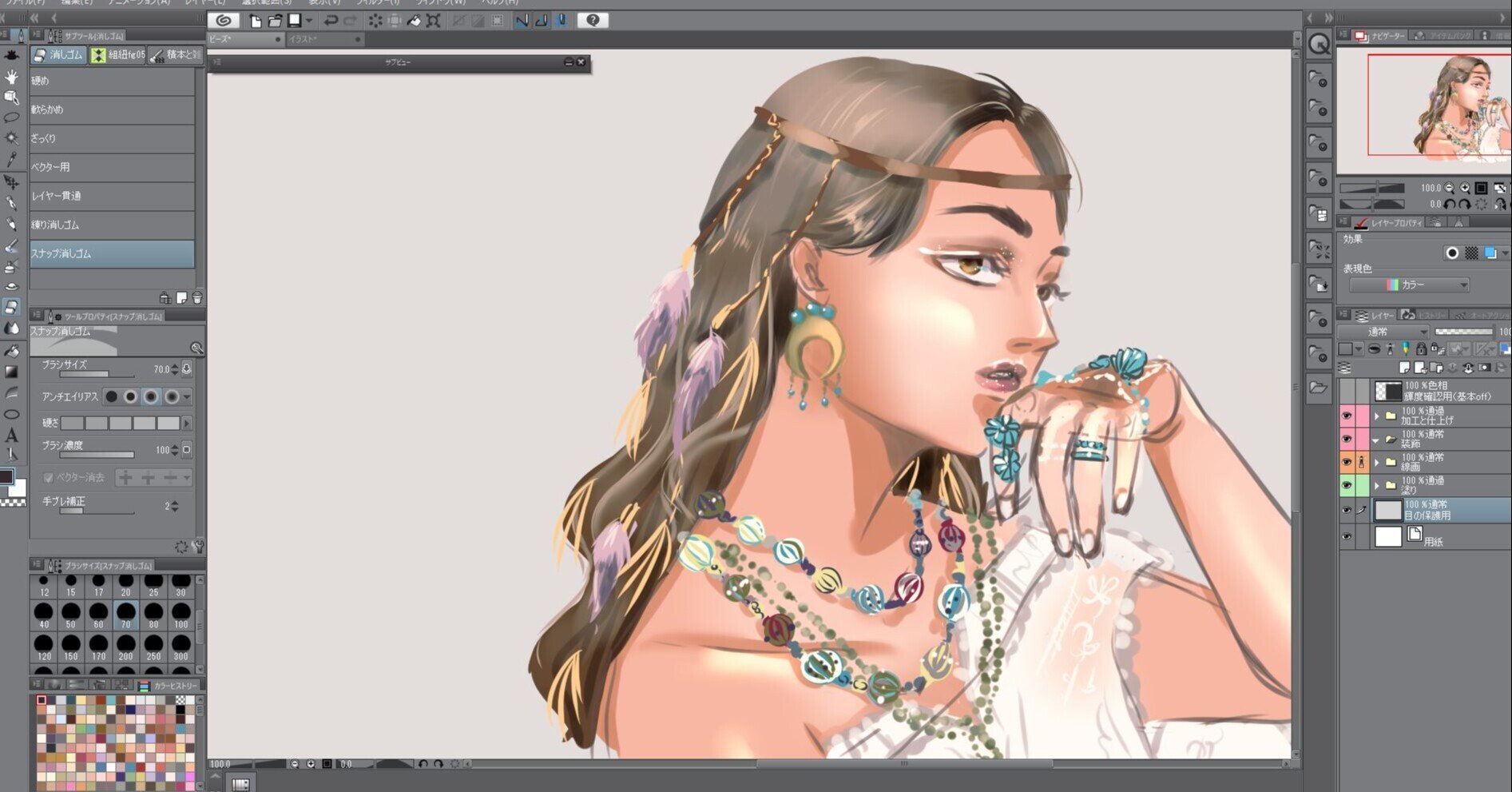
Task: Redo the last action
Action: click(x=351, y=21)
